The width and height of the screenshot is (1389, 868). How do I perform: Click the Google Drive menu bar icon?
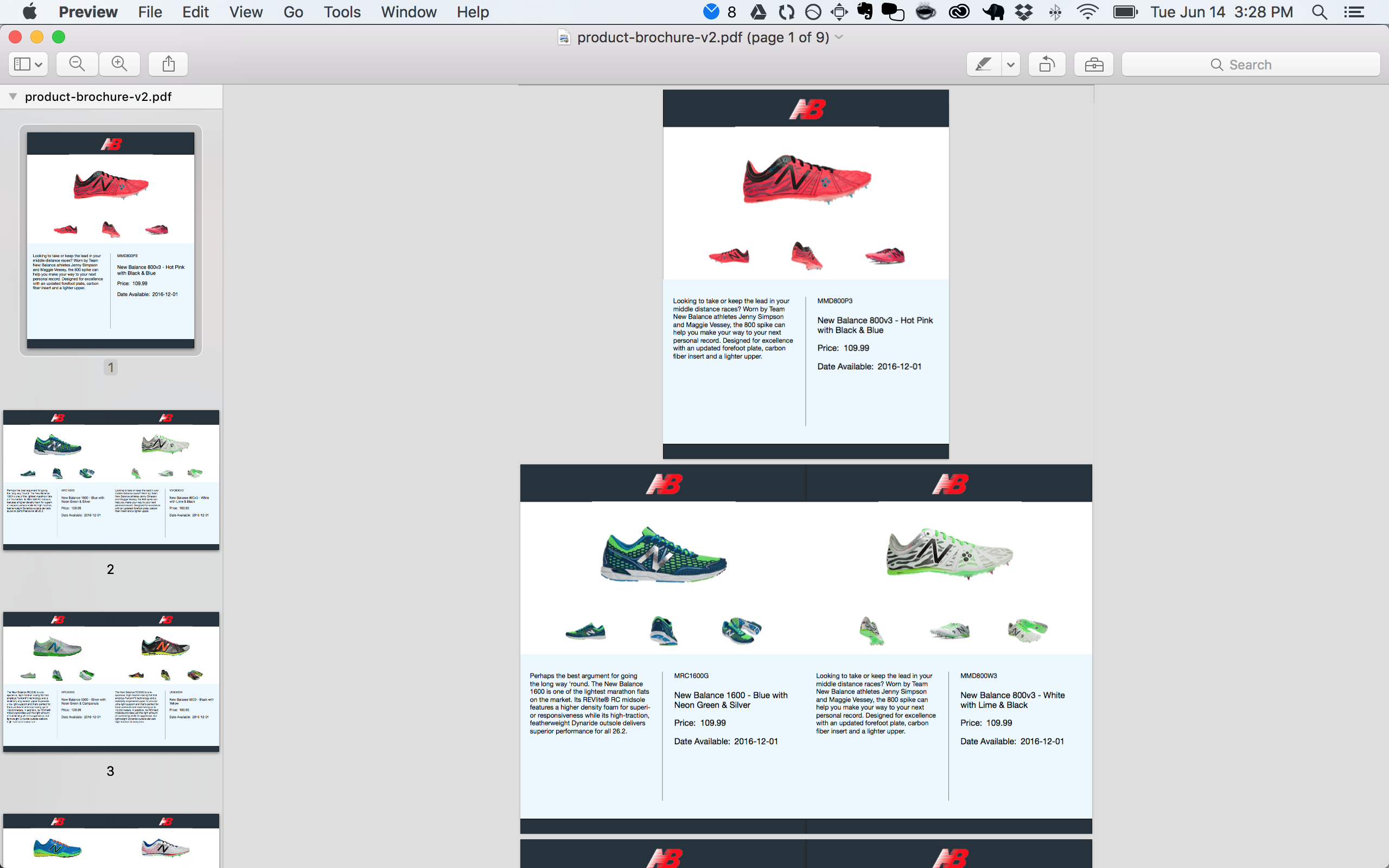point(759,12)
